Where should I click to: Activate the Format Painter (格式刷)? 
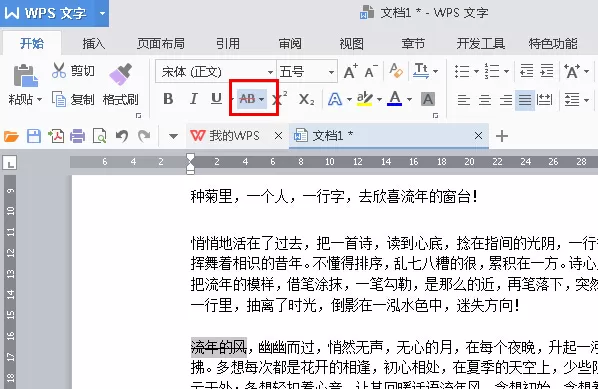[x=120, y=85]
